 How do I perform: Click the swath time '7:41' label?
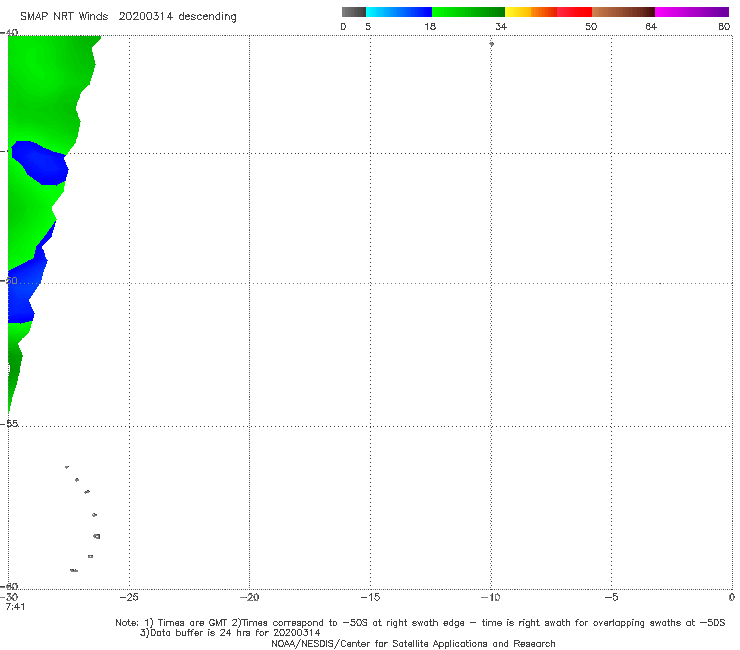pos(15,607)
